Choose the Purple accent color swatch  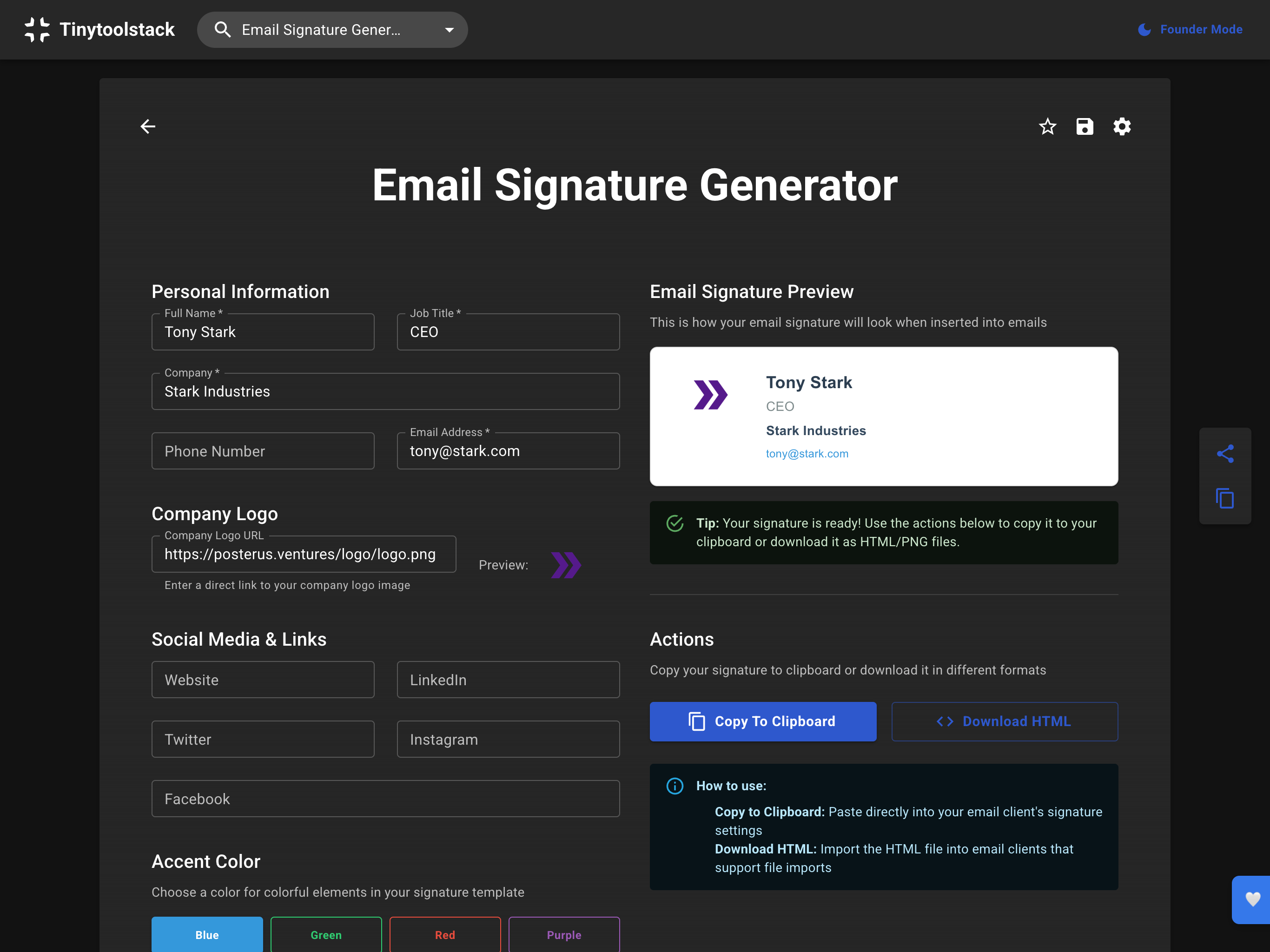[563, 934]
